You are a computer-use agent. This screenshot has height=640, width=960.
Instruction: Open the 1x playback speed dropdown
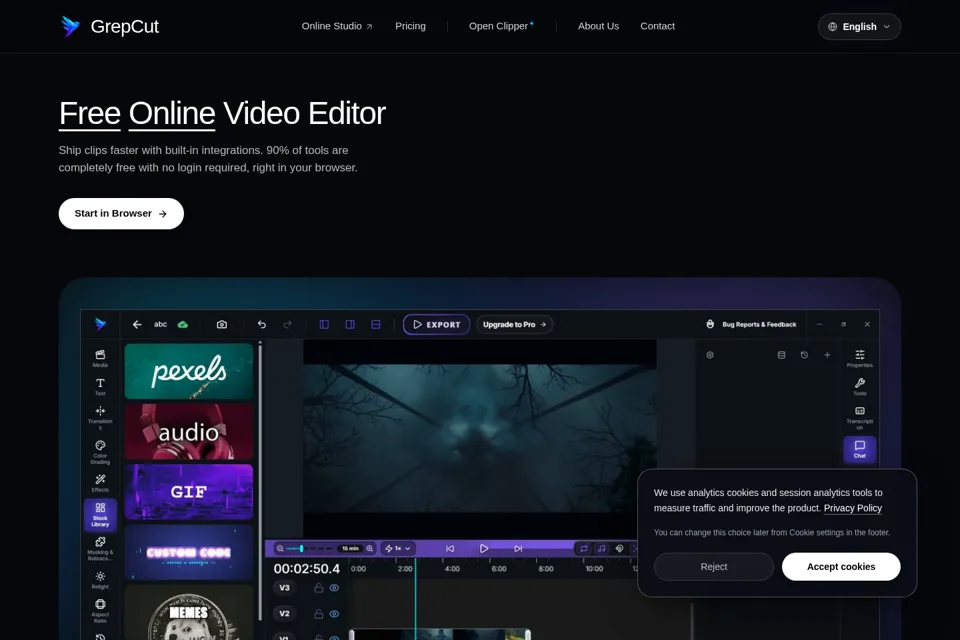point(397,549)
